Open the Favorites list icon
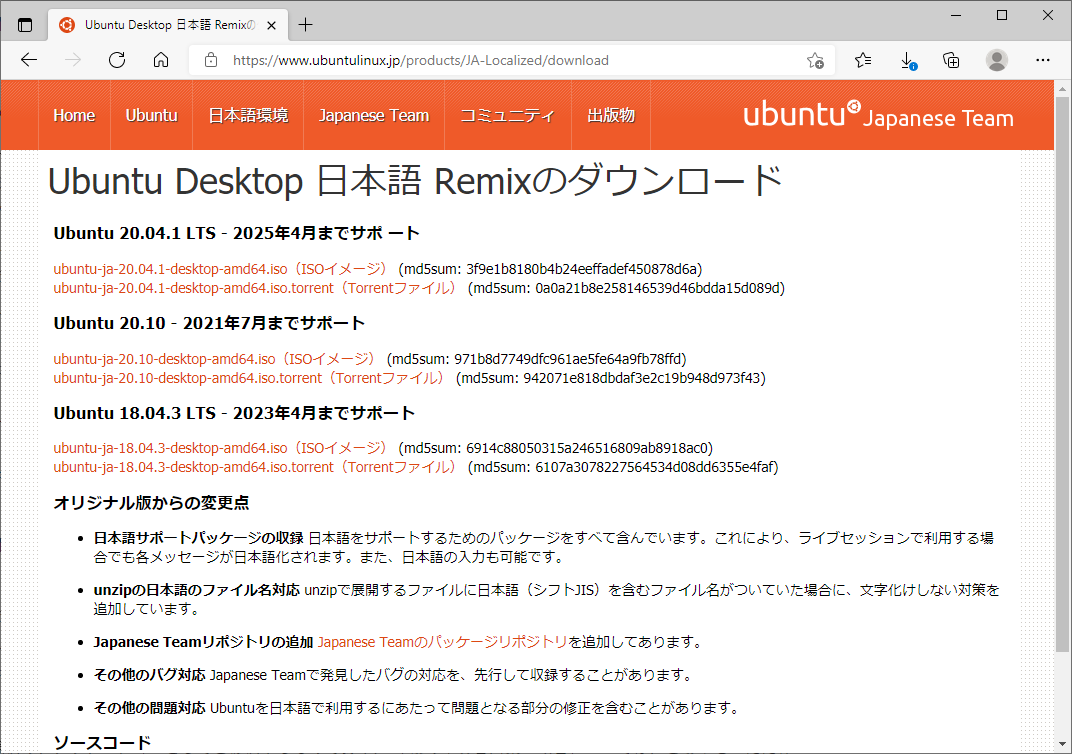1072x754 pixels. click(x=863, y=60)
